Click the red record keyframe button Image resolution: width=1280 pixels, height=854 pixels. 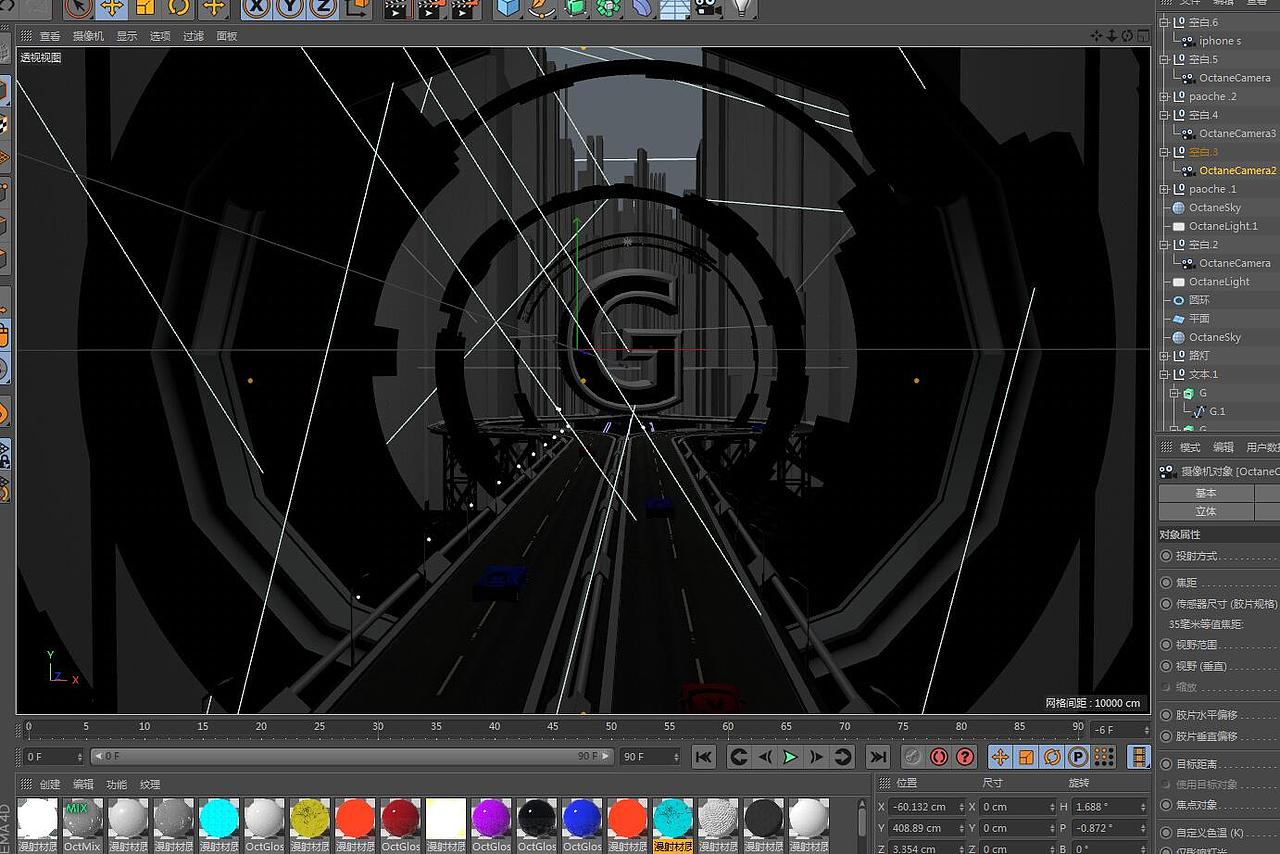[938, 757]
